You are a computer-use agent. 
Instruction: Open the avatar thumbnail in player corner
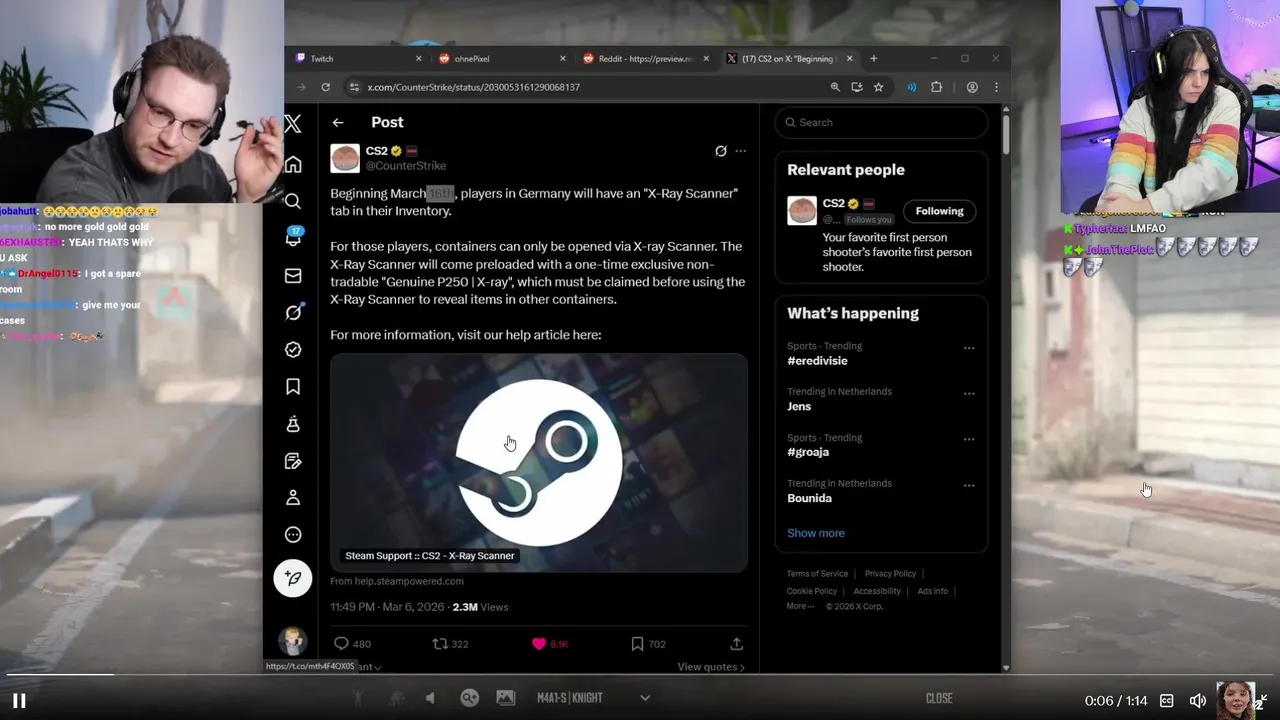coord(1237,700)
